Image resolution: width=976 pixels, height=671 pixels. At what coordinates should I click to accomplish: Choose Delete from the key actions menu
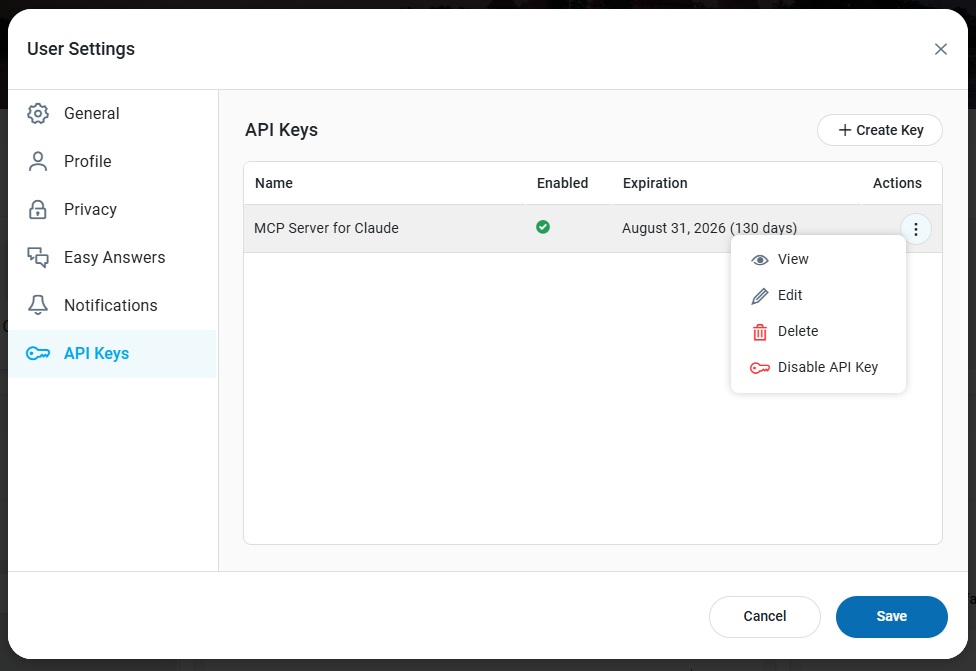coord(818,331)
